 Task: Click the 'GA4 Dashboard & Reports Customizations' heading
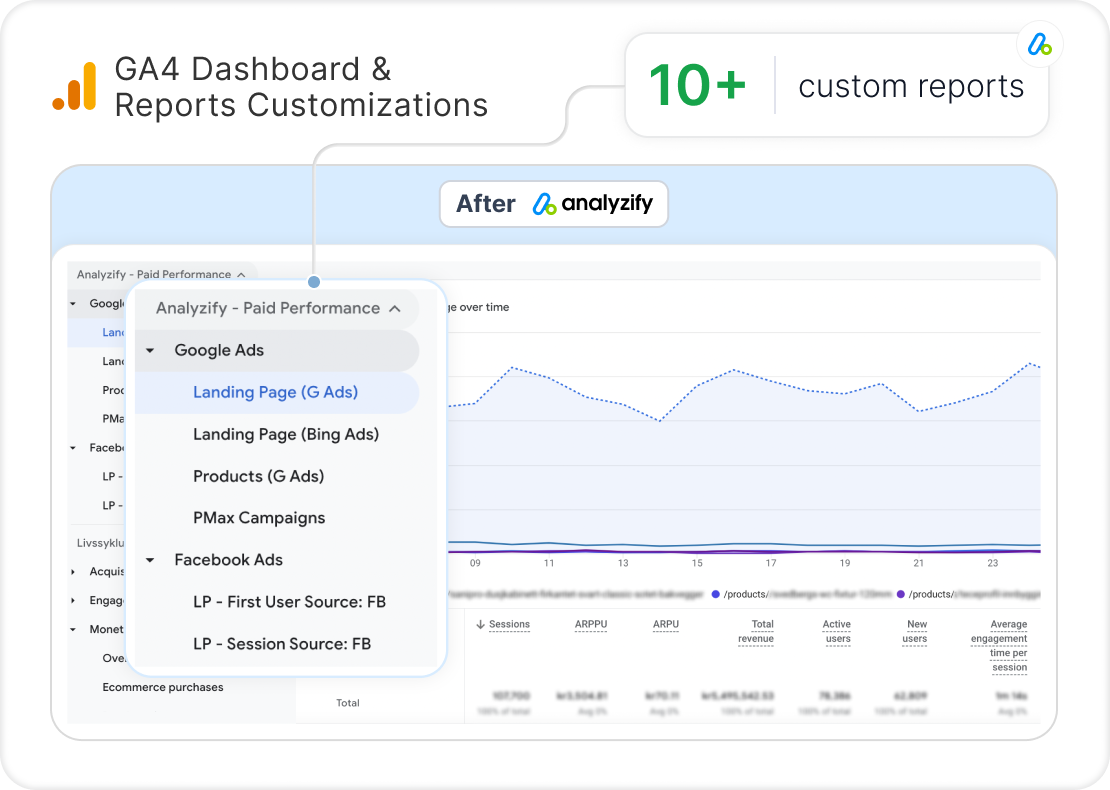(x=301, y=87)
